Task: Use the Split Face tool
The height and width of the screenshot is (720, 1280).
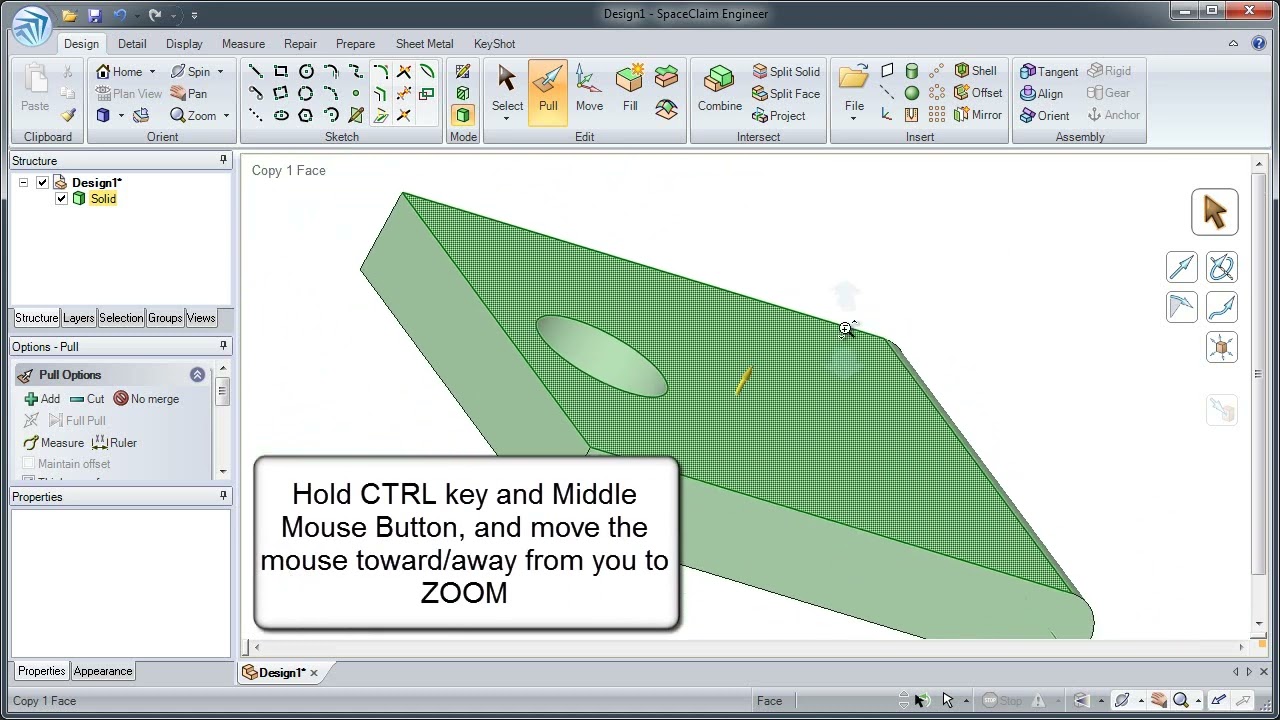Action: pyautogui.click(x=786, y=94)
